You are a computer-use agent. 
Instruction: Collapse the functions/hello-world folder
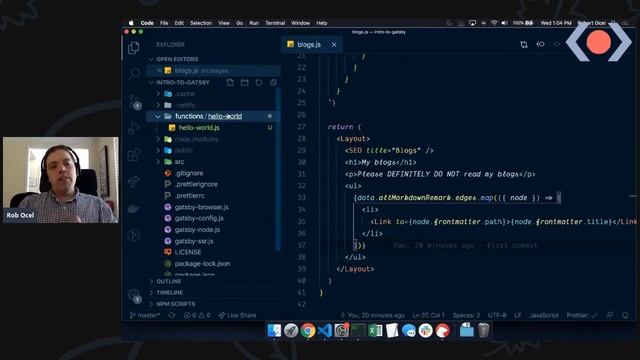coord(158,116)
